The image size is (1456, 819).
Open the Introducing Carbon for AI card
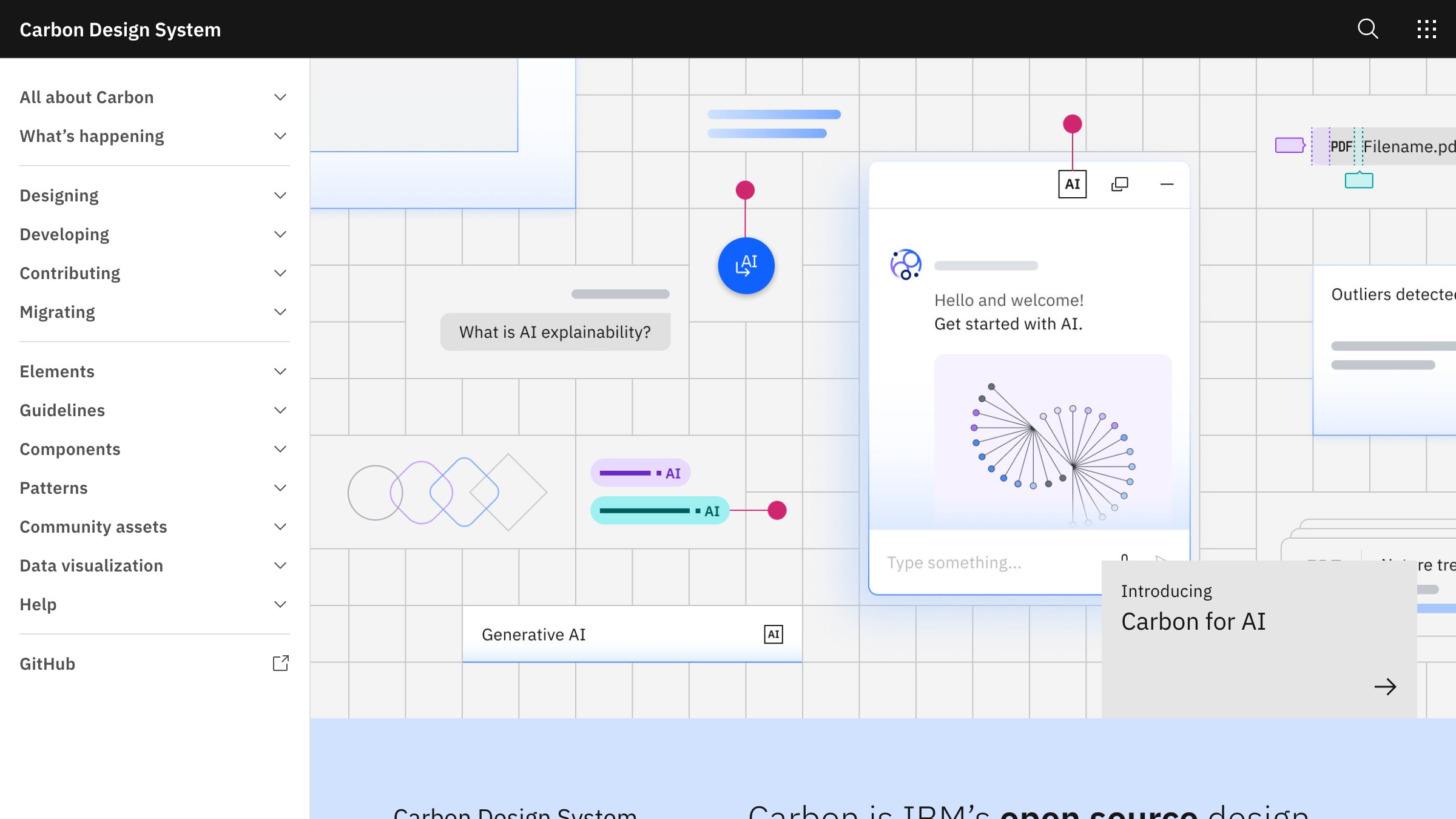click(1259, 639)
